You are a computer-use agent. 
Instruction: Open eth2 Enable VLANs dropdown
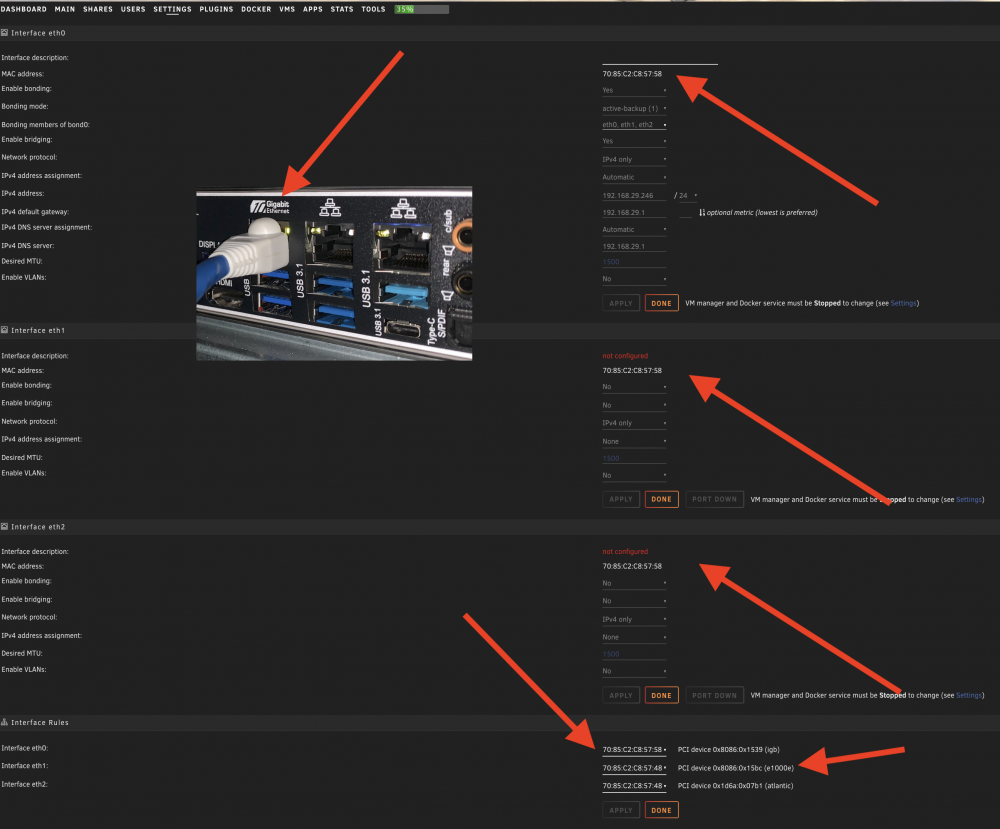pyautogui.click(x=635, y=671)
